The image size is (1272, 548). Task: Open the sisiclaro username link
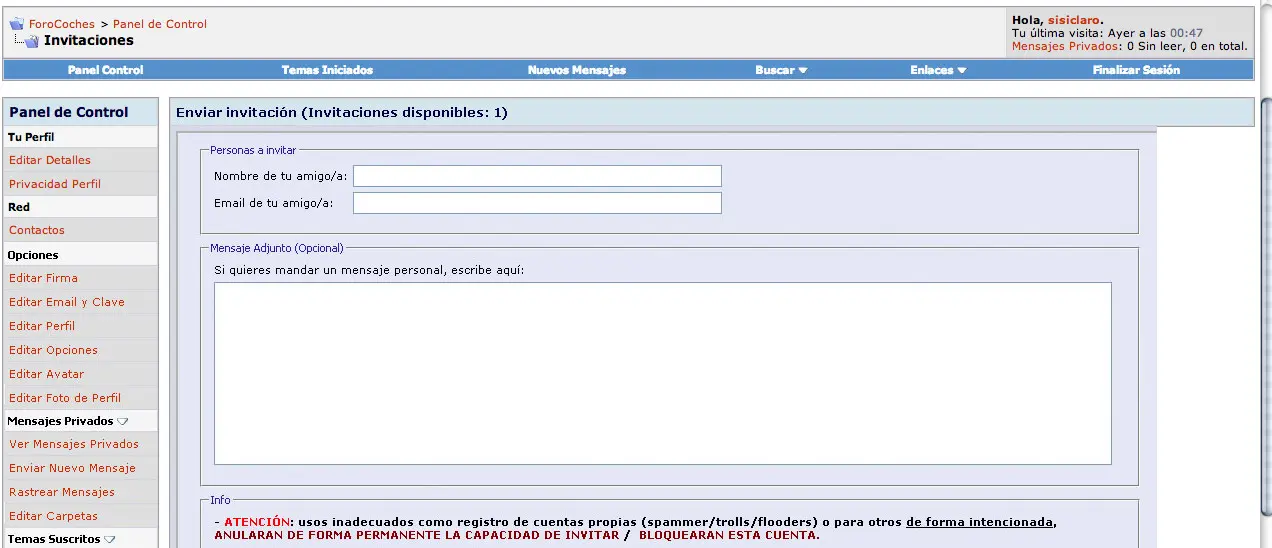point(1073,20)
